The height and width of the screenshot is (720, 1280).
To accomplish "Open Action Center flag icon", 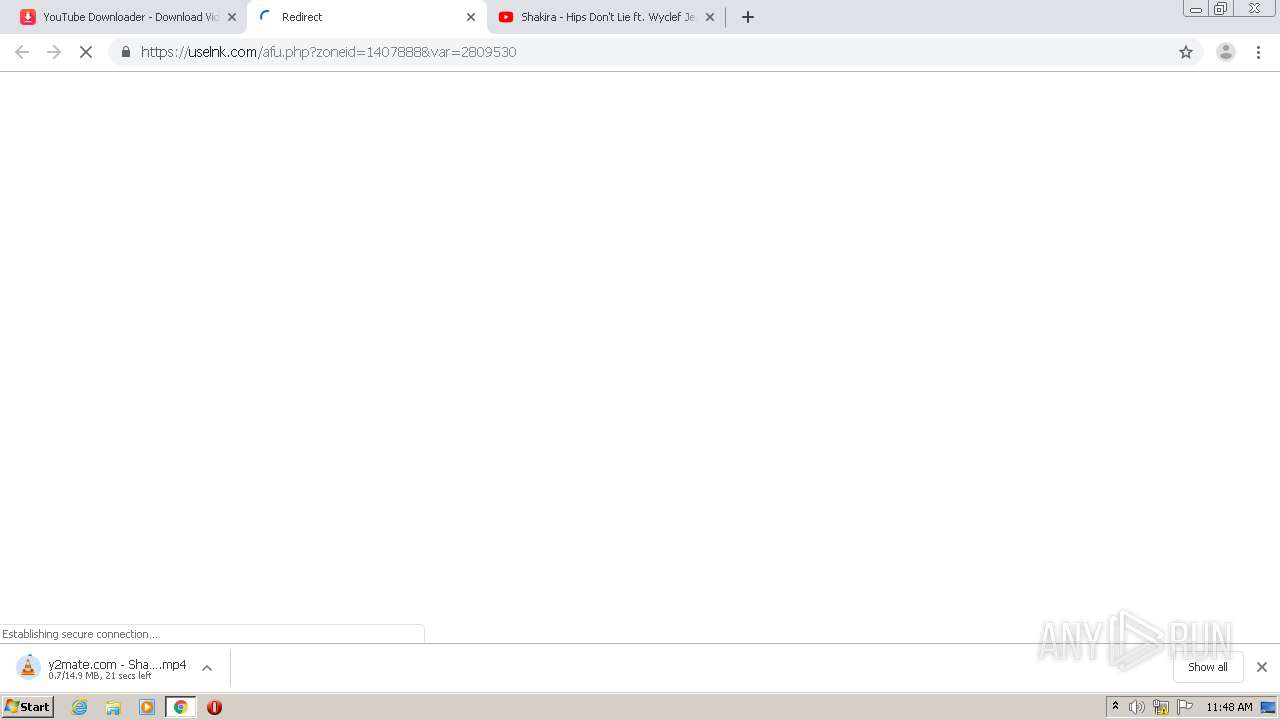I will (1185, 707).
